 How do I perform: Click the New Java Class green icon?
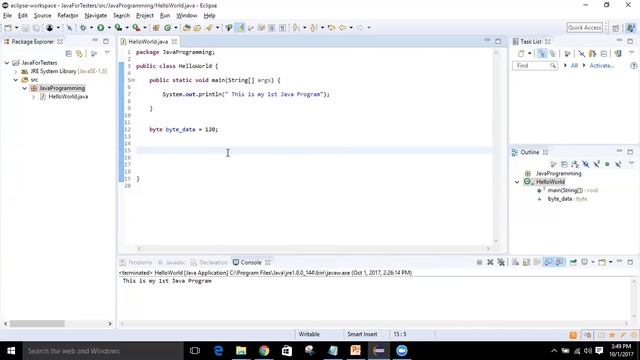[x=168, y=28]
